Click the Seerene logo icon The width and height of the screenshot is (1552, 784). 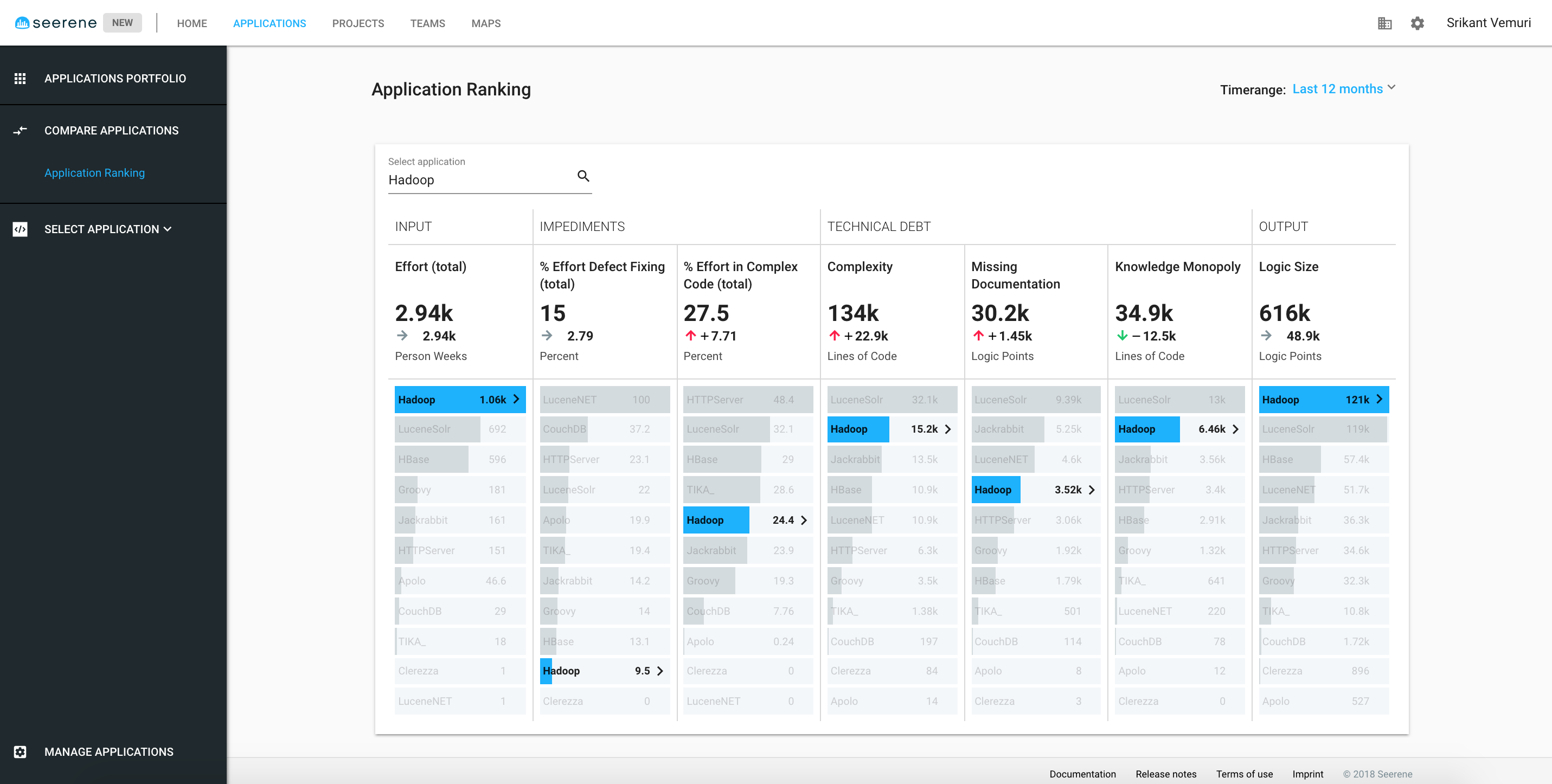click(22, 23)
